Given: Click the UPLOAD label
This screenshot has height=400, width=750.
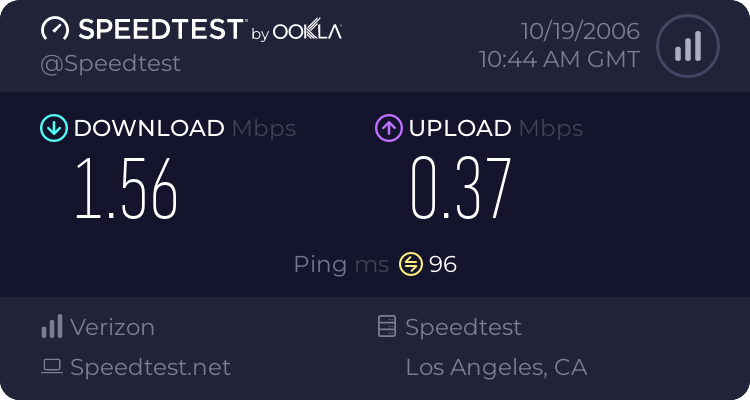Looking at the screenshot, I should (459, 128).
